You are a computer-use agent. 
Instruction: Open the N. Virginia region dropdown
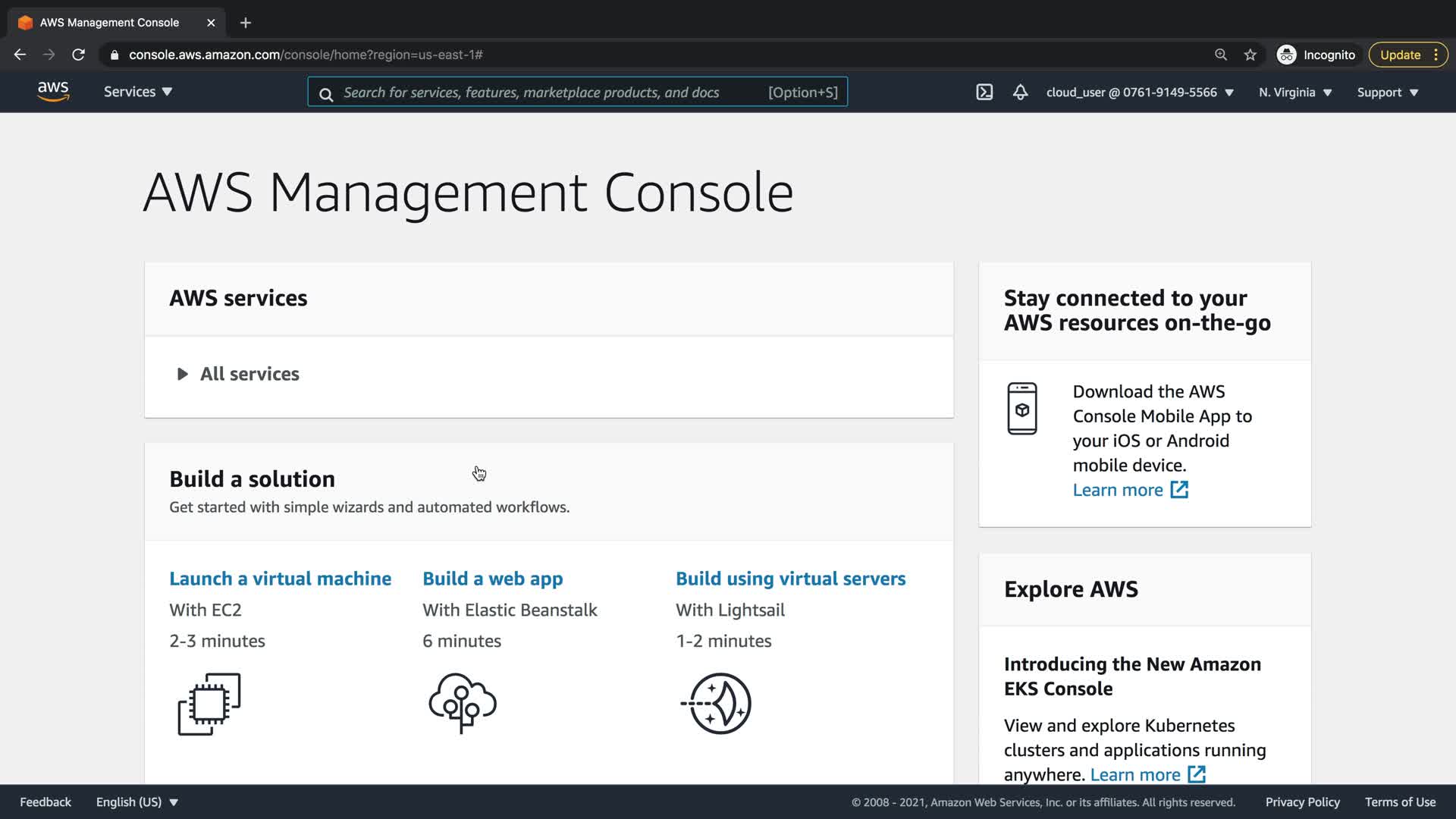1295,93
